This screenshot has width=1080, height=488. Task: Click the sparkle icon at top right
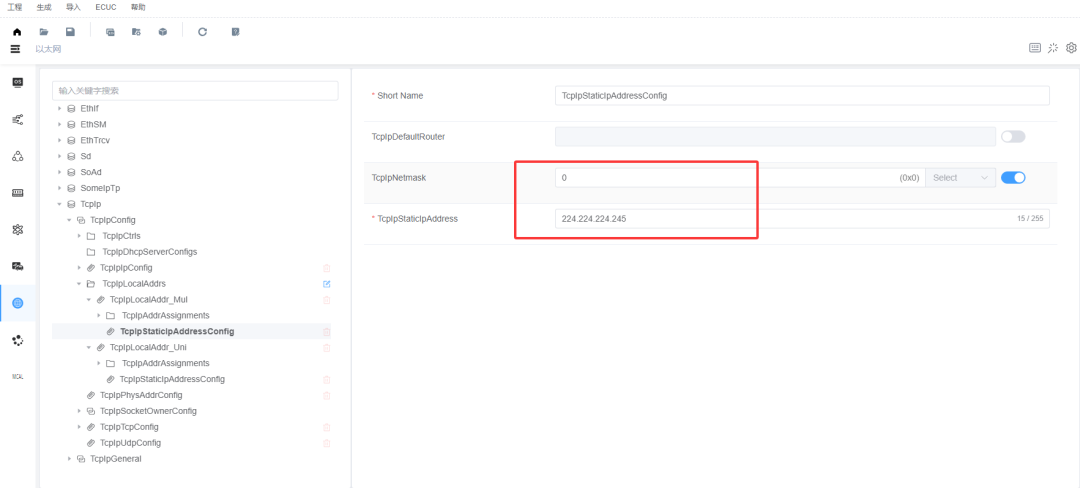pyautogui.click(x=1052, y=47)
